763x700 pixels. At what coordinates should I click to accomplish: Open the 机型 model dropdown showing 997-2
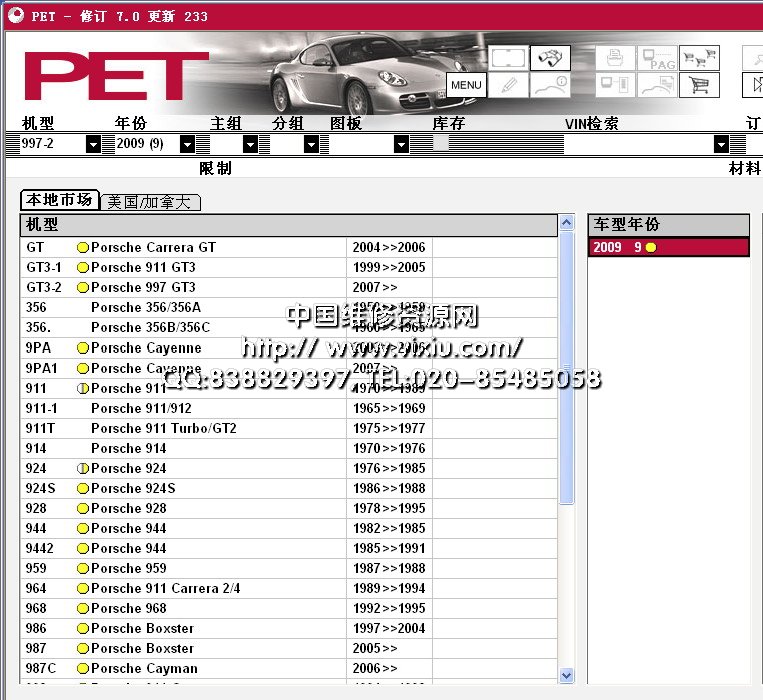pyautogui.click(x=93, y=144)
